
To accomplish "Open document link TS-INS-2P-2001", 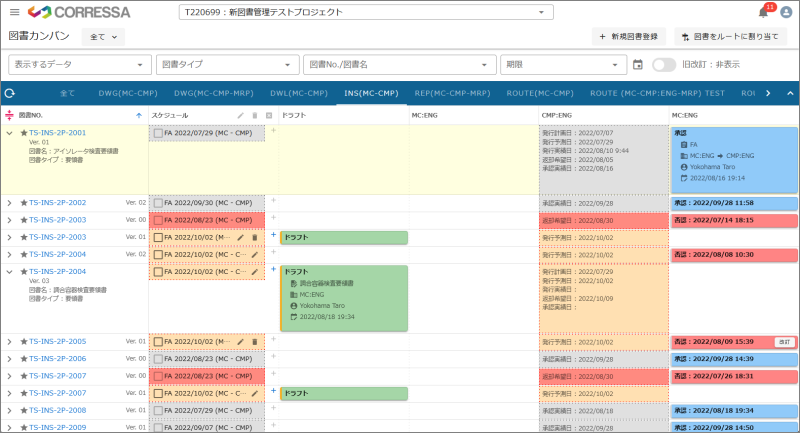I will point(57,133).
